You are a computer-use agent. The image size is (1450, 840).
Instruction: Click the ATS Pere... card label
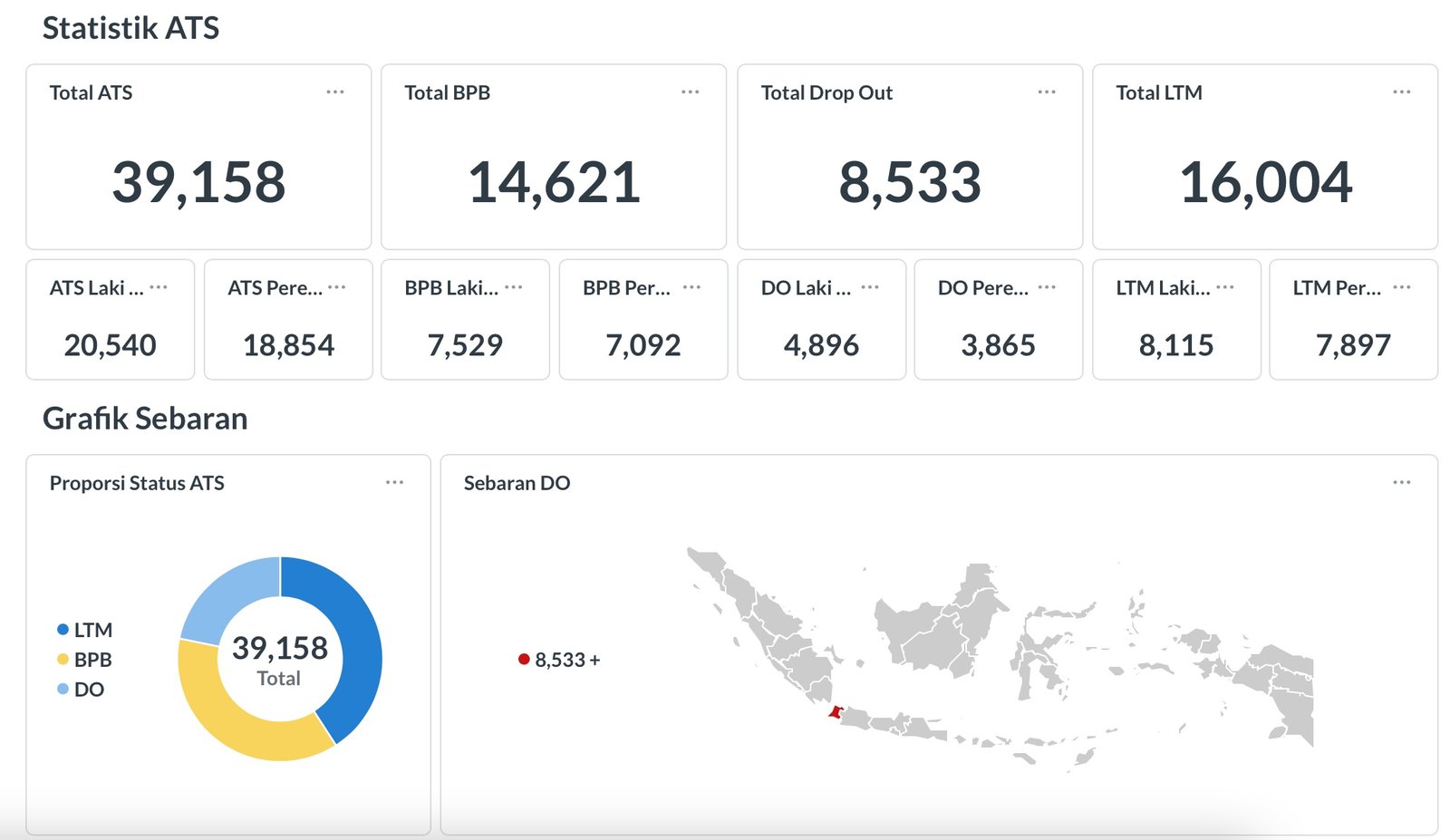tap(275, 288)
